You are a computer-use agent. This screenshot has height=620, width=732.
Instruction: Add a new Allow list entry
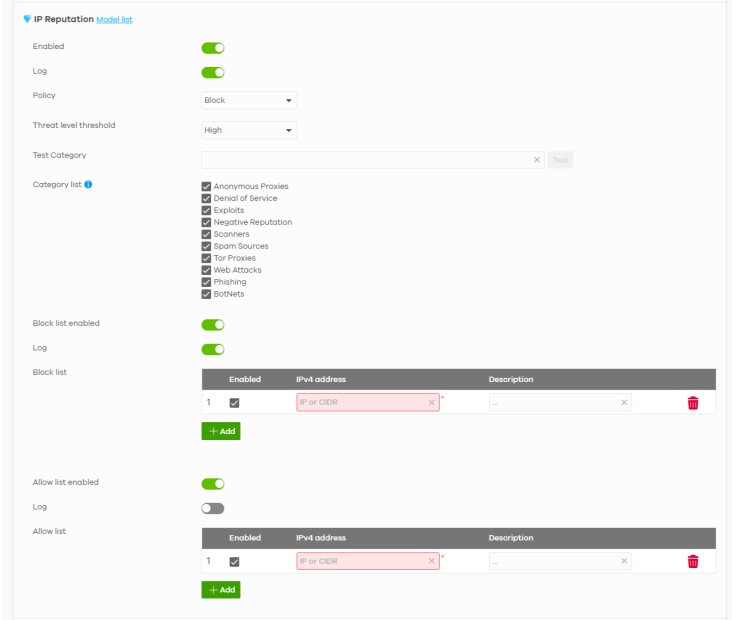[221, 590]
